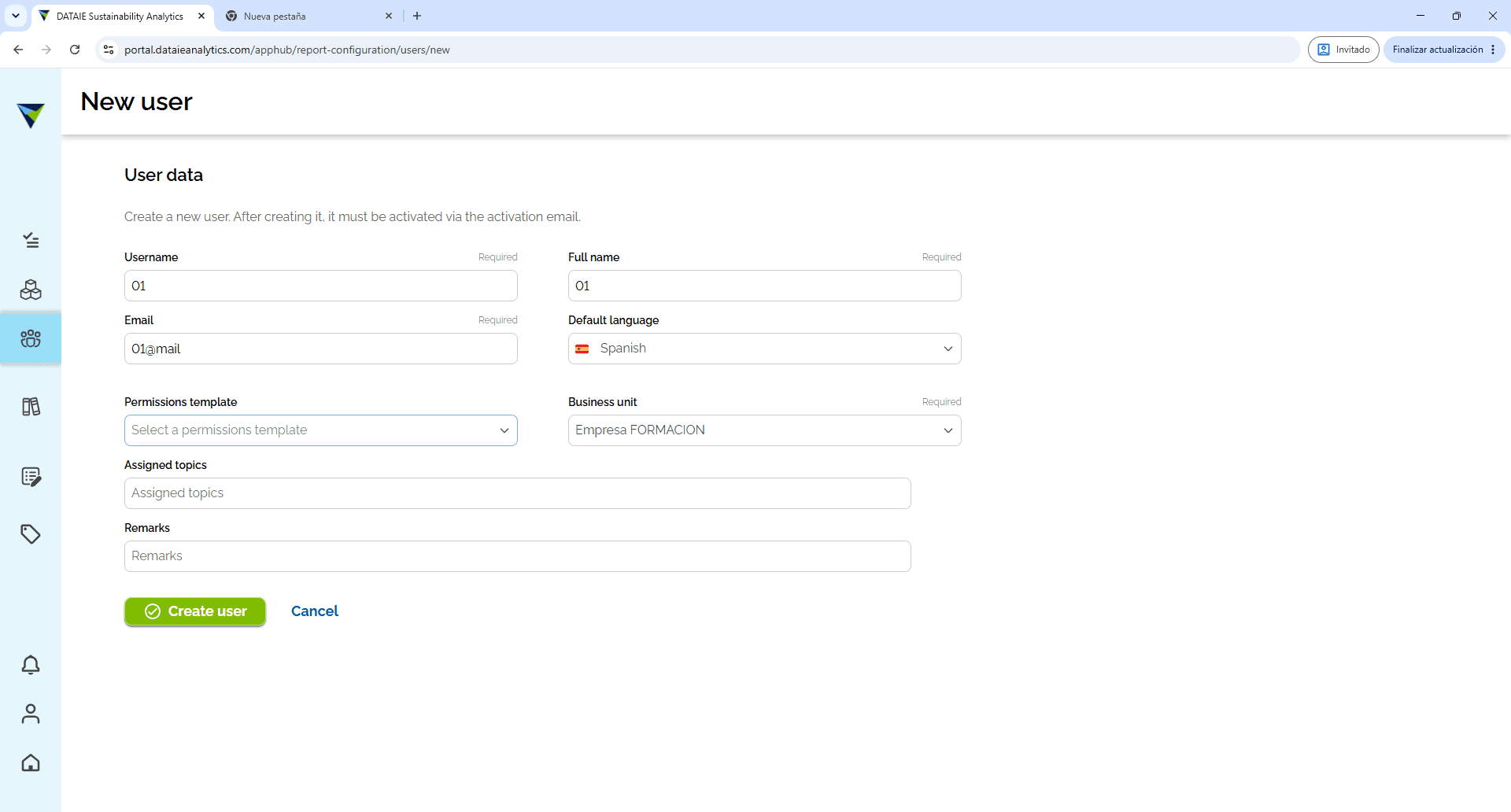Screen dimensions: 1511x812
Task: Click the Create user button
Action: (x=194, y=611)
